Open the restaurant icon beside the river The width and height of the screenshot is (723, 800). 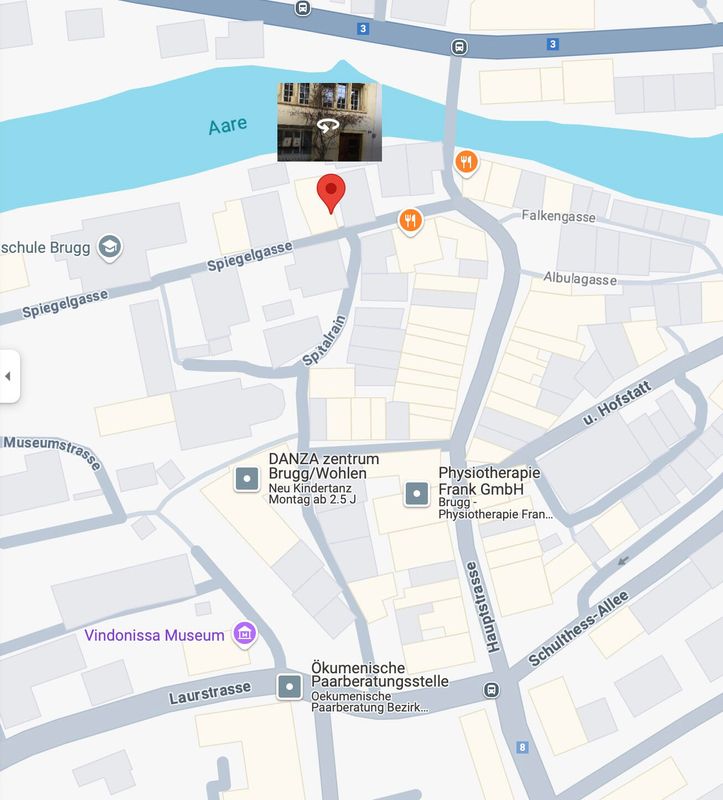point(466,163)
